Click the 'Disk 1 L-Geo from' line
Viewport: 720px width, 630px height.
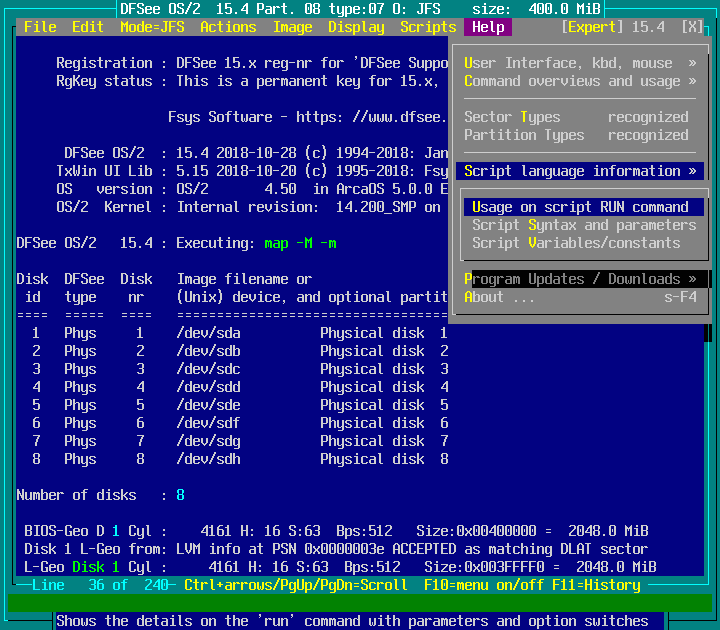[x=336, y=549]
